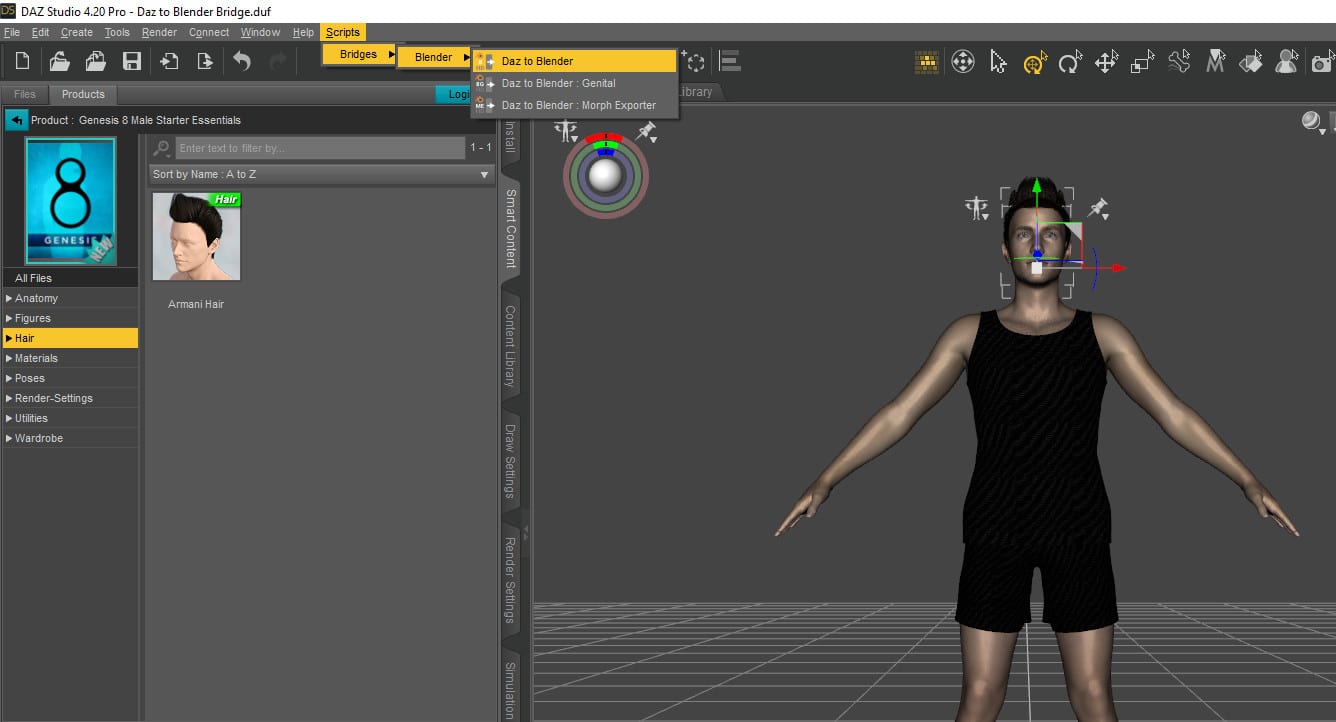
Task: Click the Export icon
Action: 204,62
